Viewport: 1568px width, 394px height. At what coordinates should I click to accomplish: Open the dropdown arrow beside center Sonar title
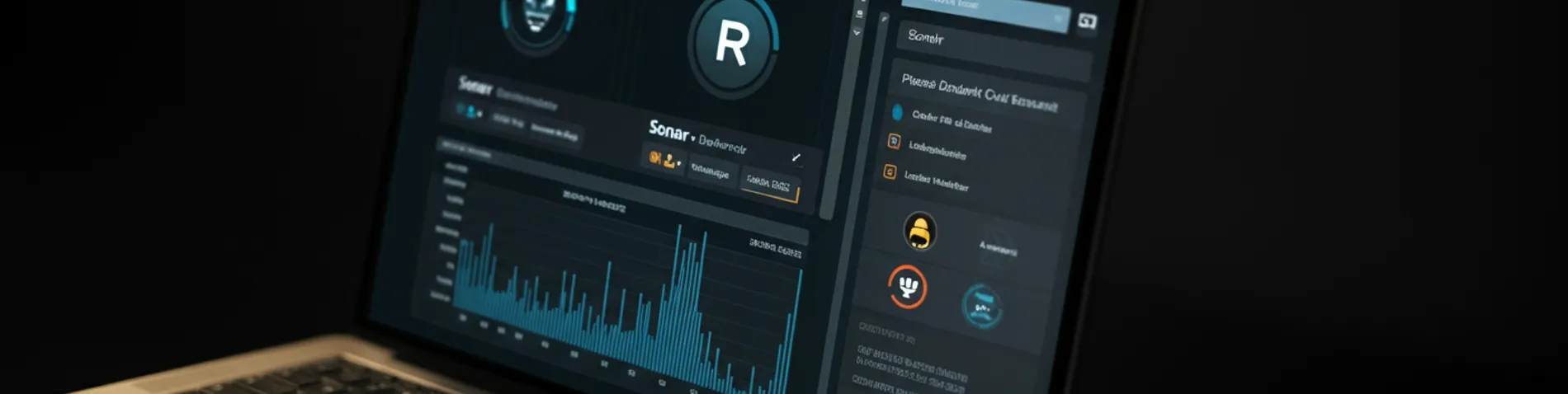point(692,138)
